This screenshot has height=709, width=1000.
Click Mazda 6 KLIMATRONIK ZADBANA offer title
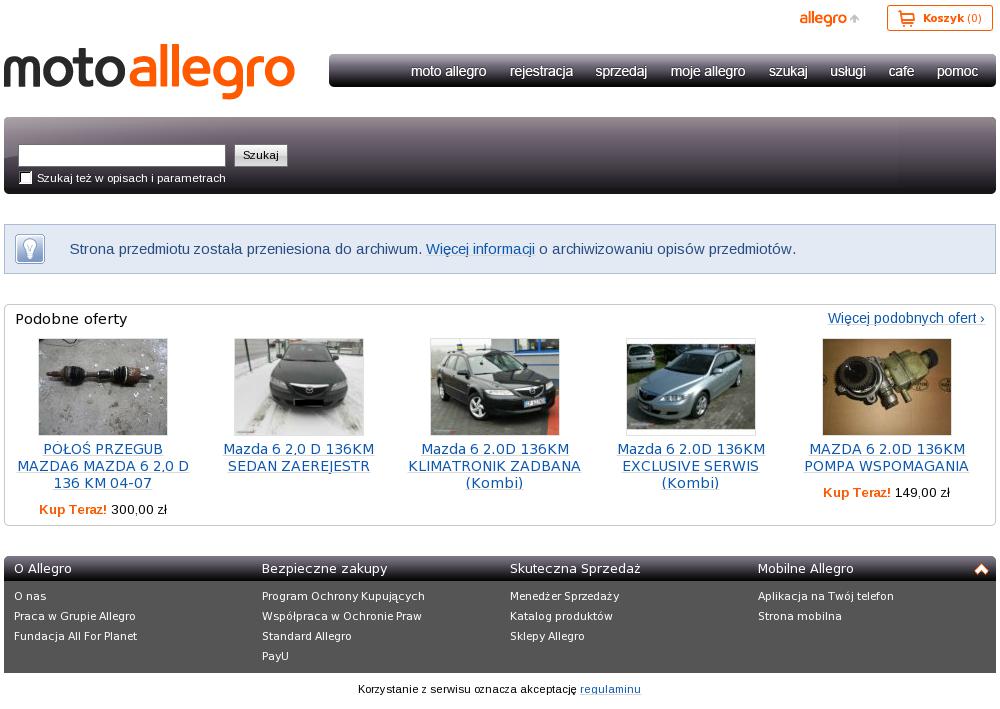click(495, 466)
